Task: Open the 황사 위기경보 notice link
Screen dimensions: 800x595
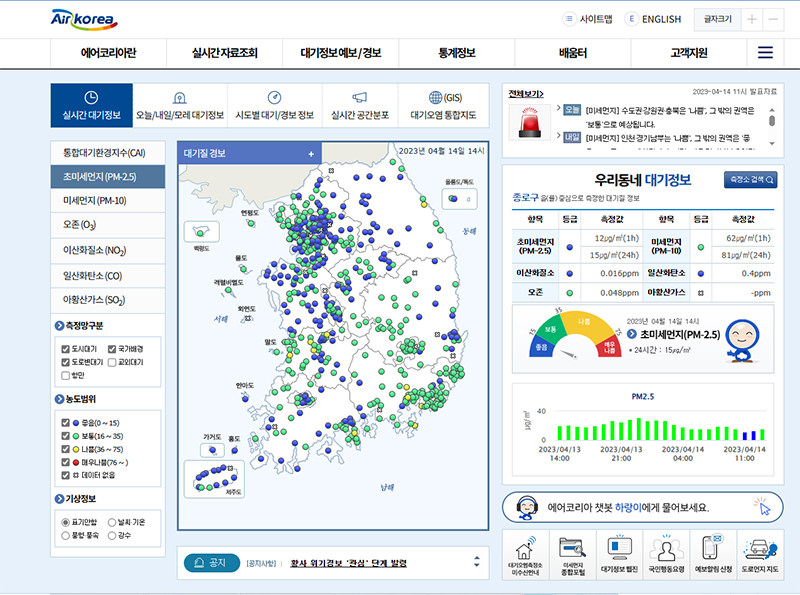Action: (x=348, y=564)
